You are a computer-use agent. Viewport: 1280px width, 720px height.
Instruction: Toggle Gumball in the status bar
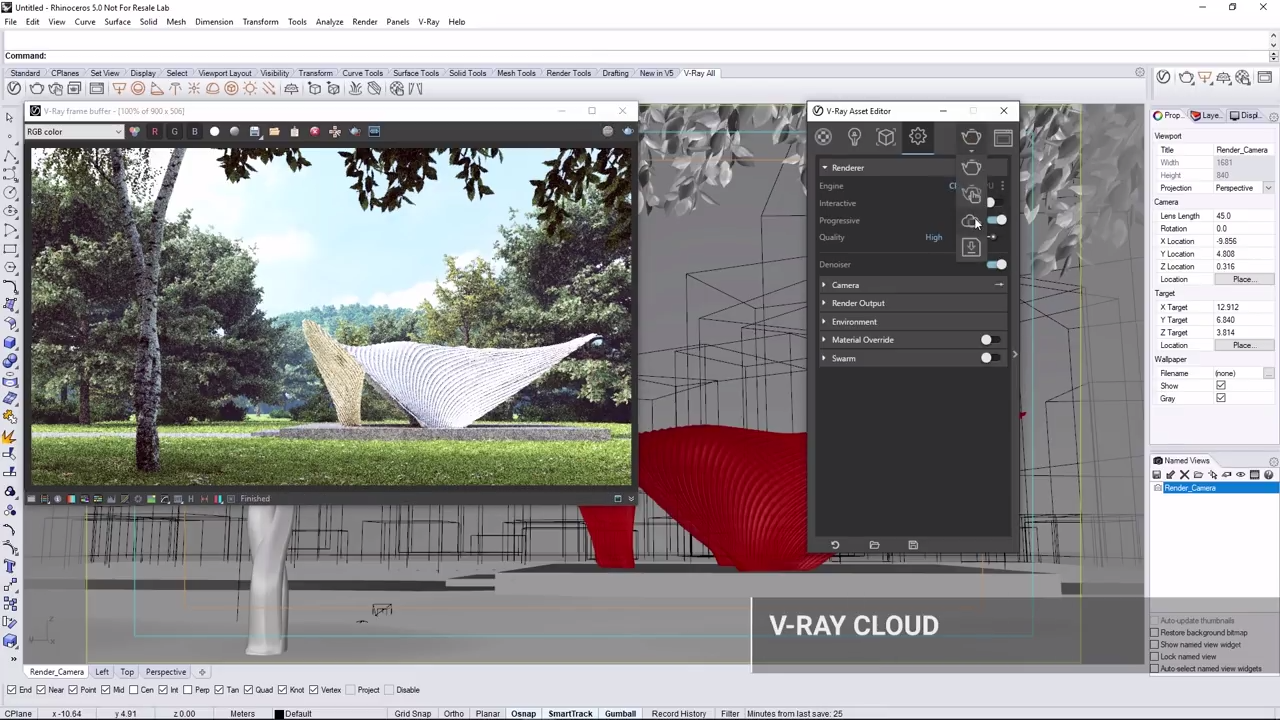620,714
